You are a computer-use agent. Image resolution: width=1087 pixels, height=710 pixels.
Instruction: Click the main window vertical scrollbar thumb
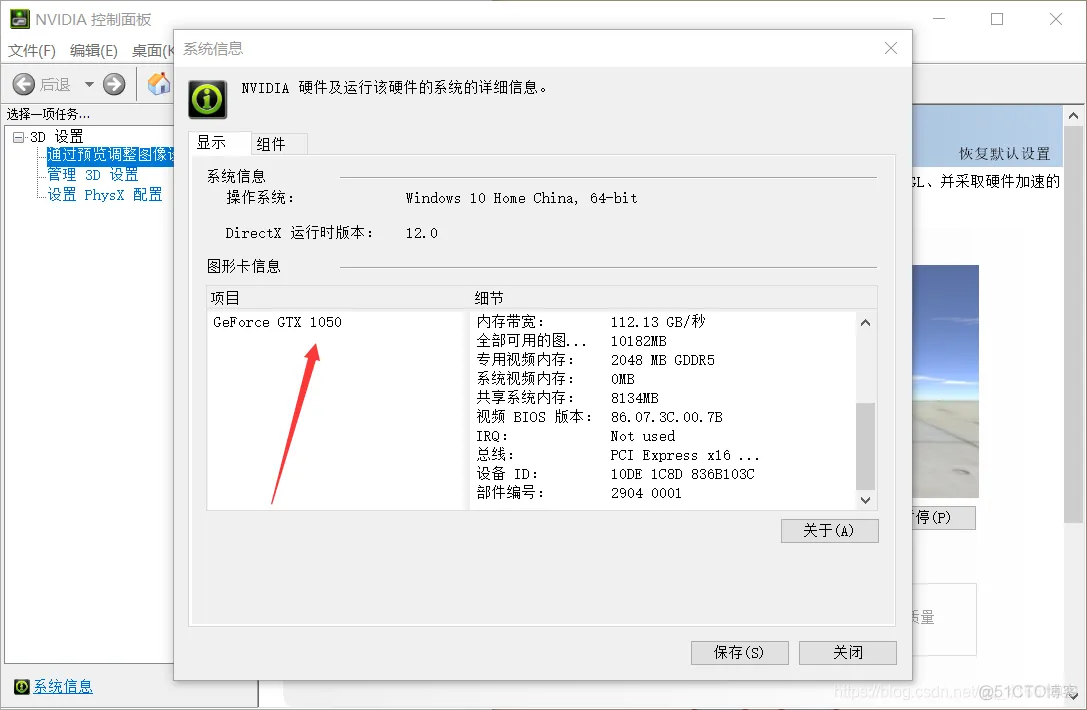tap(1073, 324)
